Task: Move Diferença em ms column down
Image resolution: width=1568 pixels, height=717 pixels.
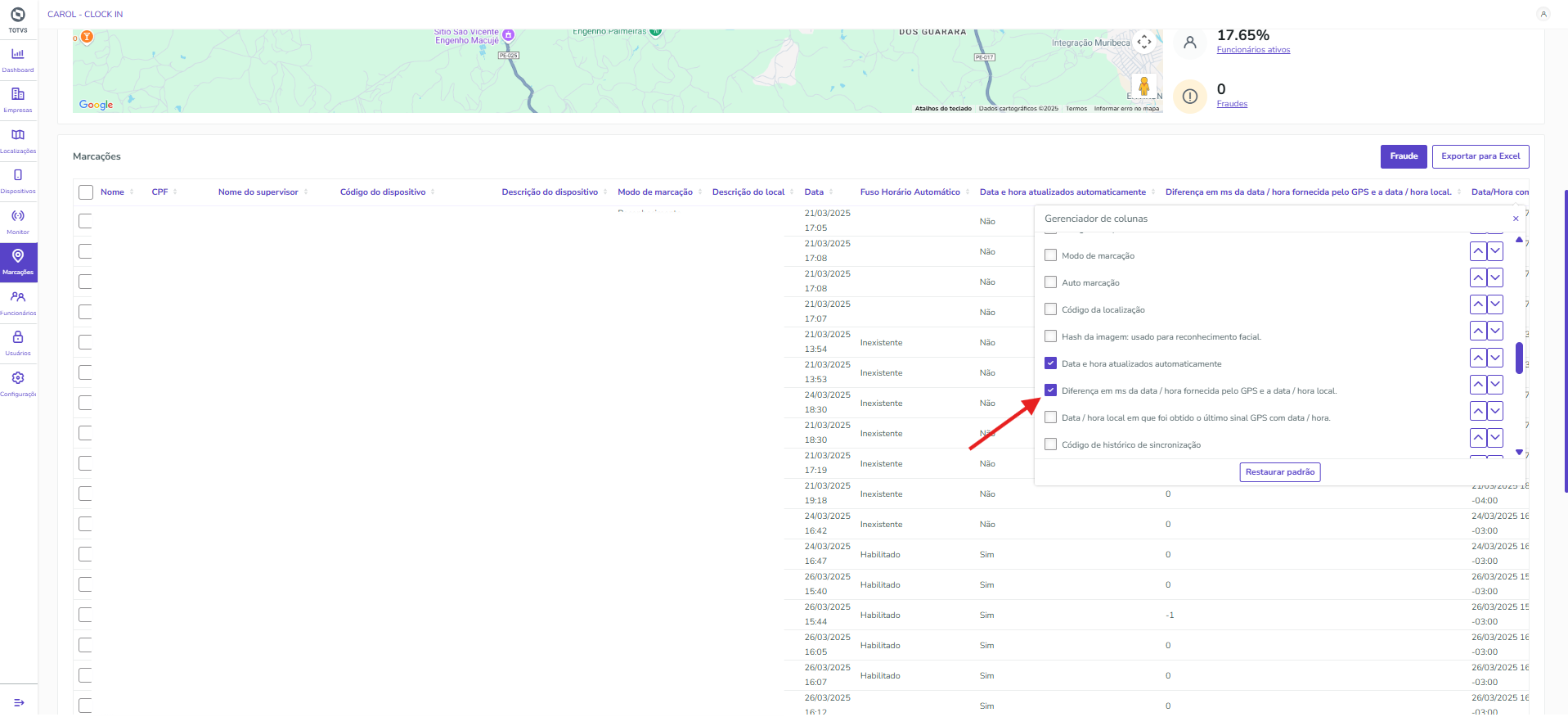Action: (x=1495, y=385)
